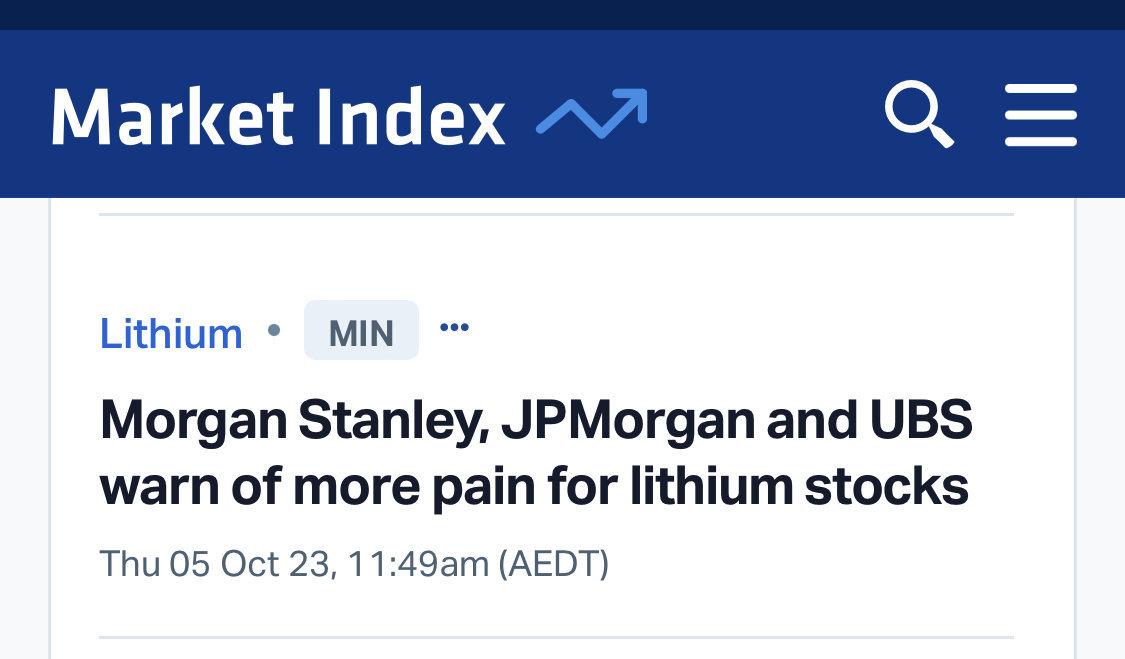Image resolution: width=1125 pixels, height=659 pixels.
Task: Click the '(AEDT)' timezone text
Action: pyautogui.click(x=553, y=564)
